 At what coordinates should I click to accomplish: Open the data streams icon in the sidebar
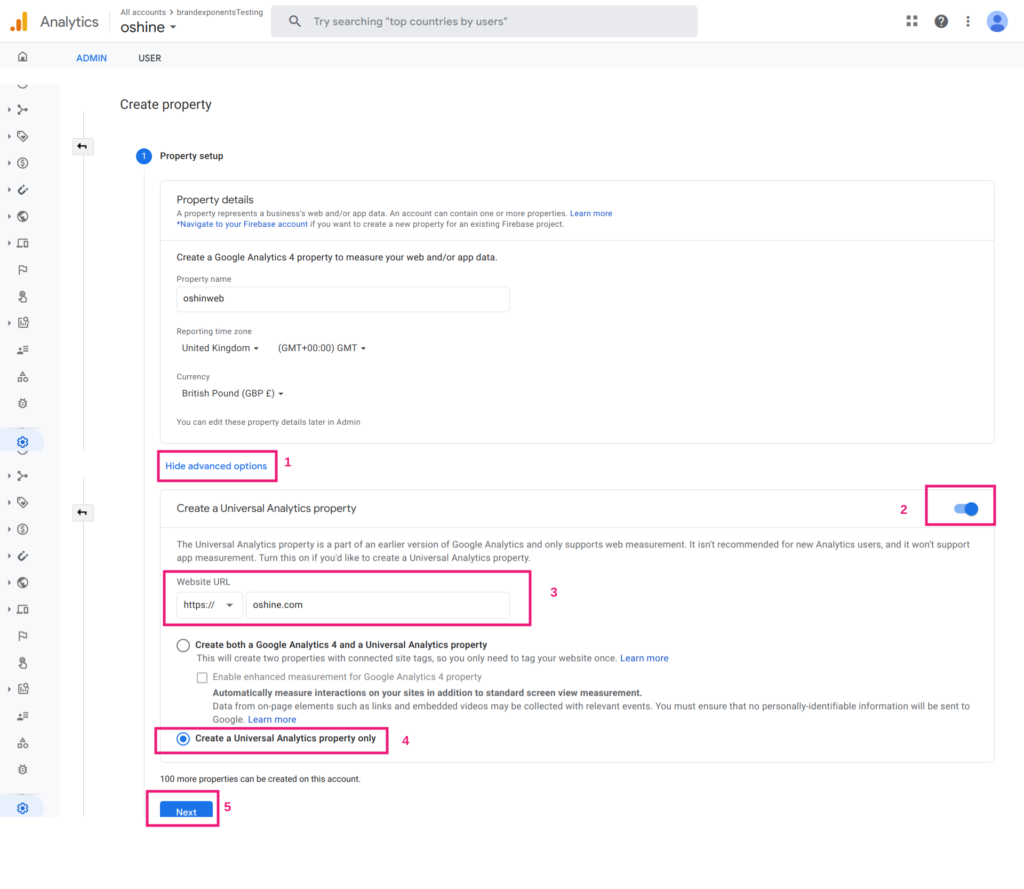[22, 109]
